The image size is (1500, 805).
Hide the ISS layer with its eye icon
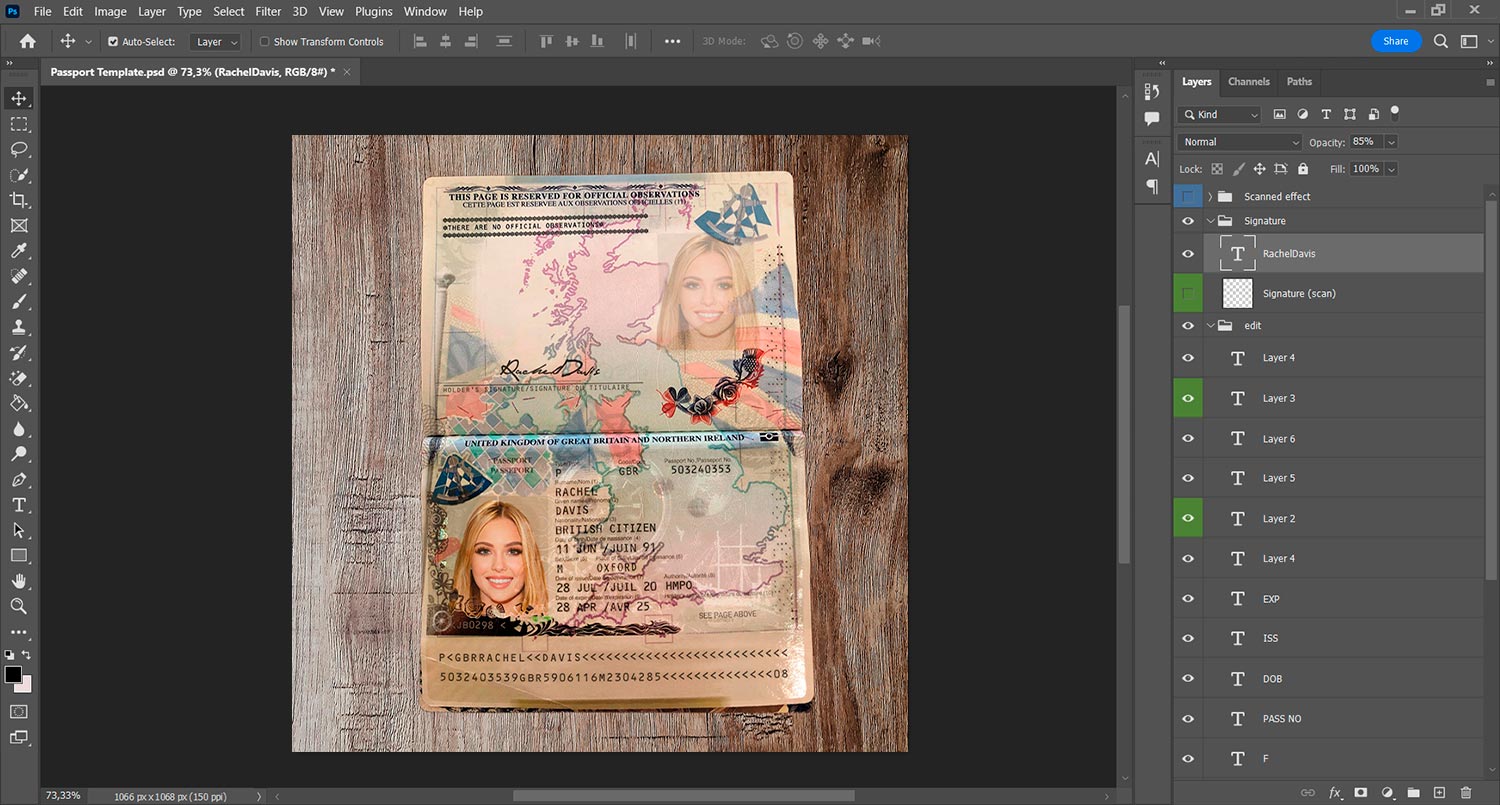point(1188,639)
